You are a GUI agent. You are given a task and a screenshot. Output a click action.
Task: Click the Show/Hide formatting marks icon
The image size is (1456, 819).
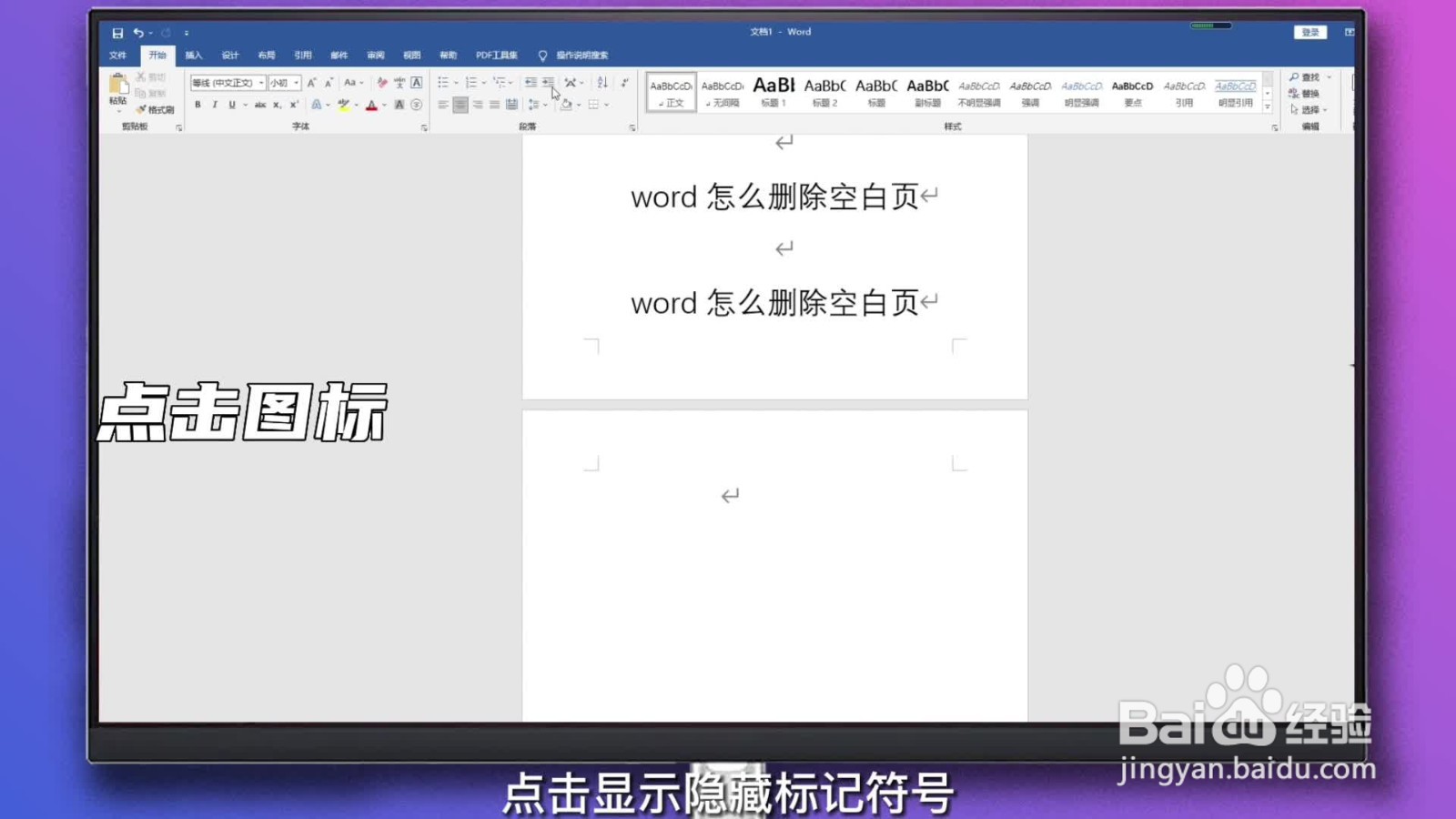click(625, 81)
